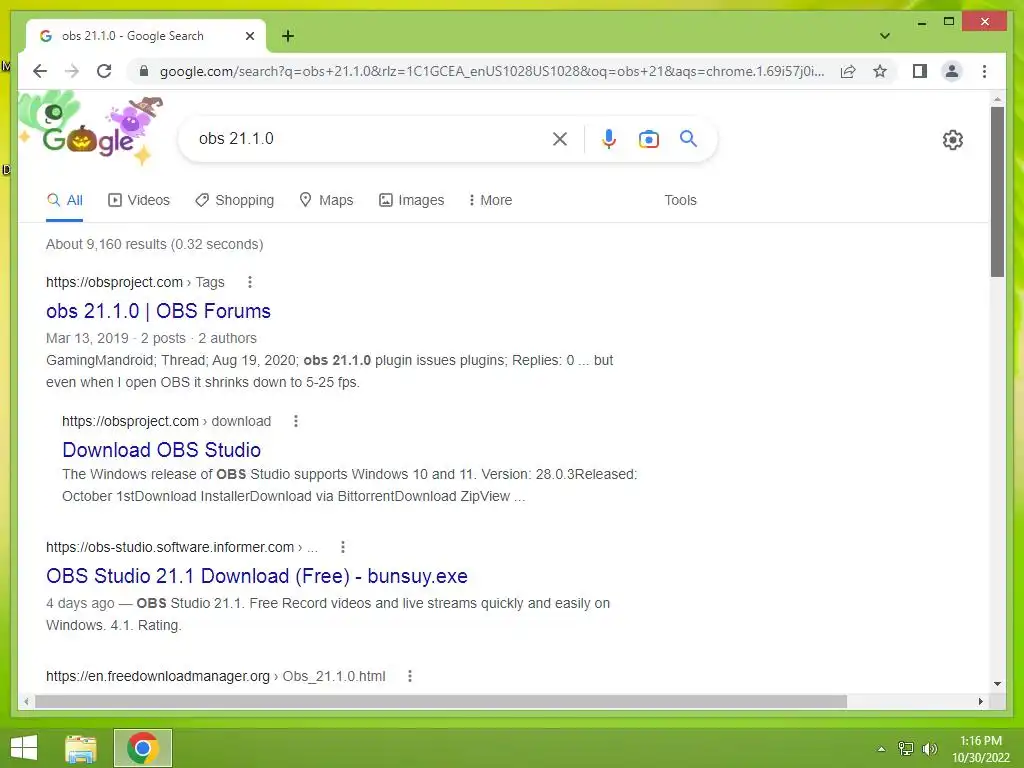Open the Windows Start menu

(x=24, y=748)
